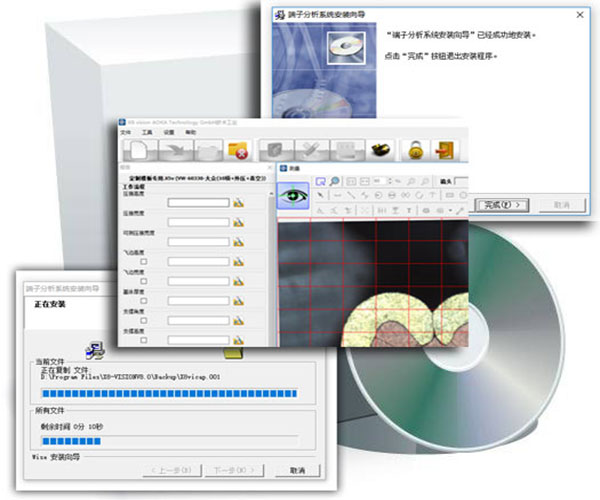Select the rectangle shape tool
Image resolution: width=600 pixels, height=500 pixels.
[x=450, y=195]
